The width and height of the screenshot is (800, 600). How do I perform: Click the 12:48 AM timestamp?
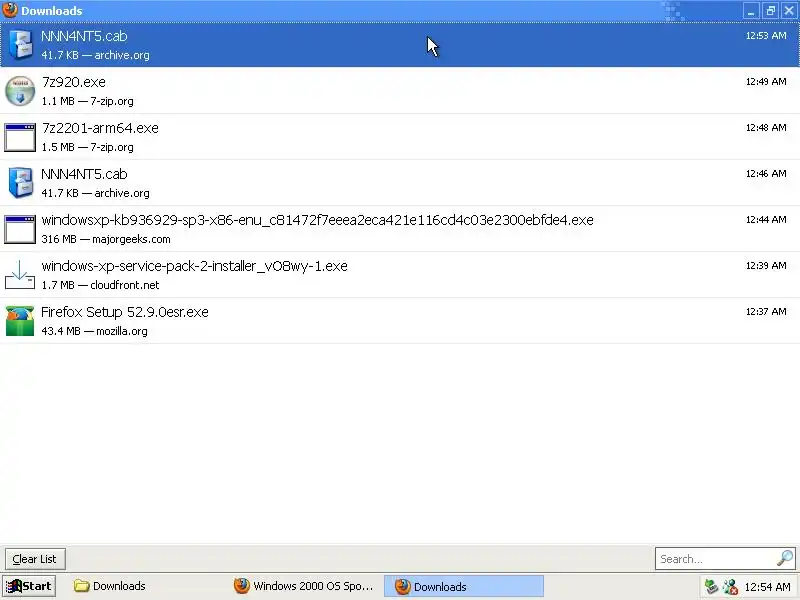pyautogui.click(x=766, y=128)
